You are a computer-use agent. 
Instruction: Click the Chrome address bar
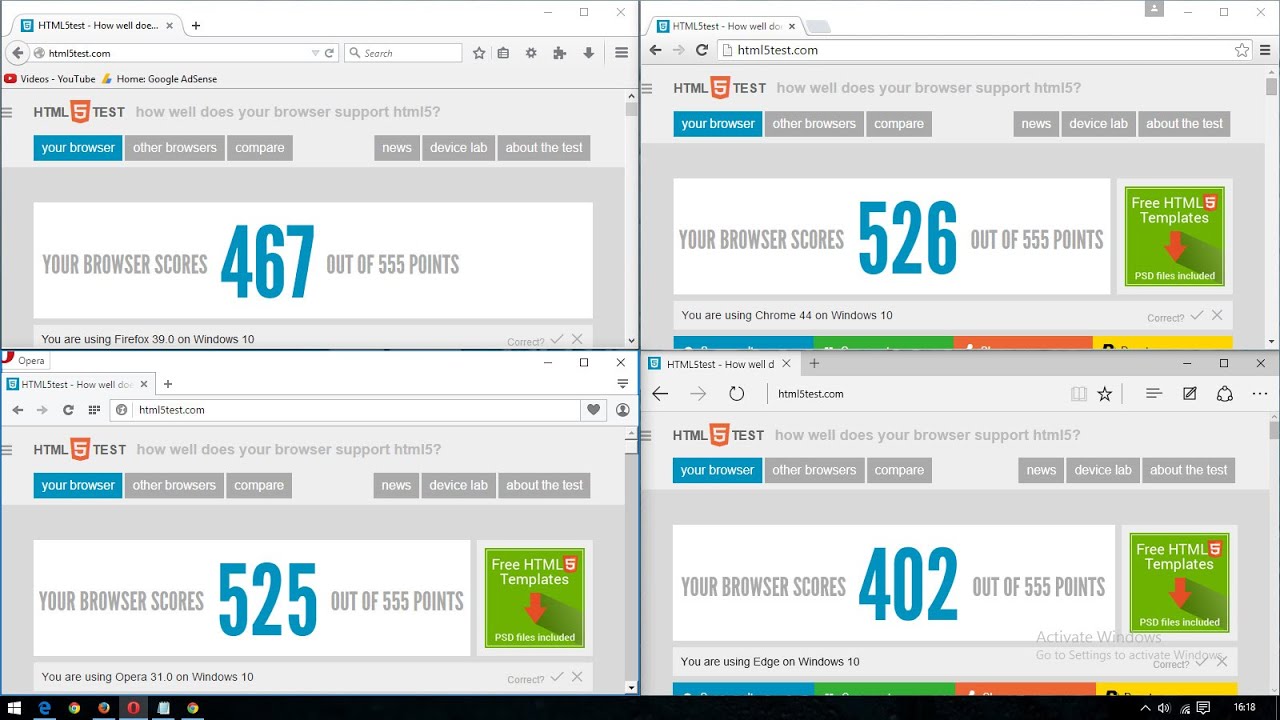click(985, 50)
